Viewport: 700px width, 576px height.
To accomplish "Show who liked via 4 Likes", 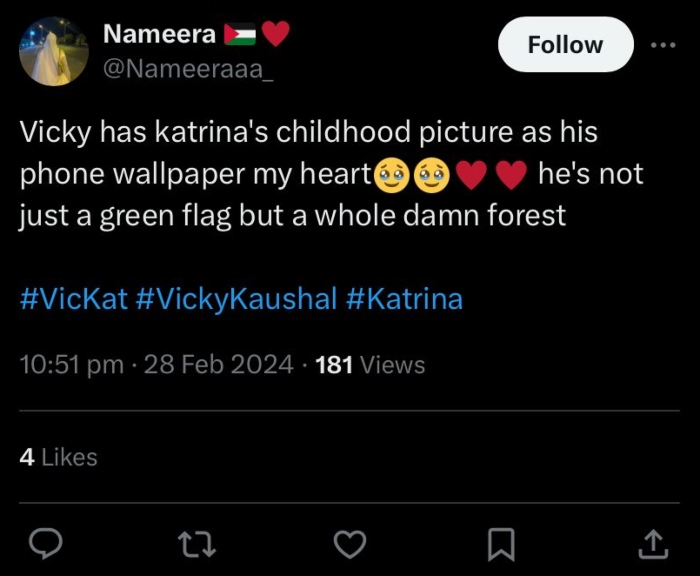I will coord(58,457).
